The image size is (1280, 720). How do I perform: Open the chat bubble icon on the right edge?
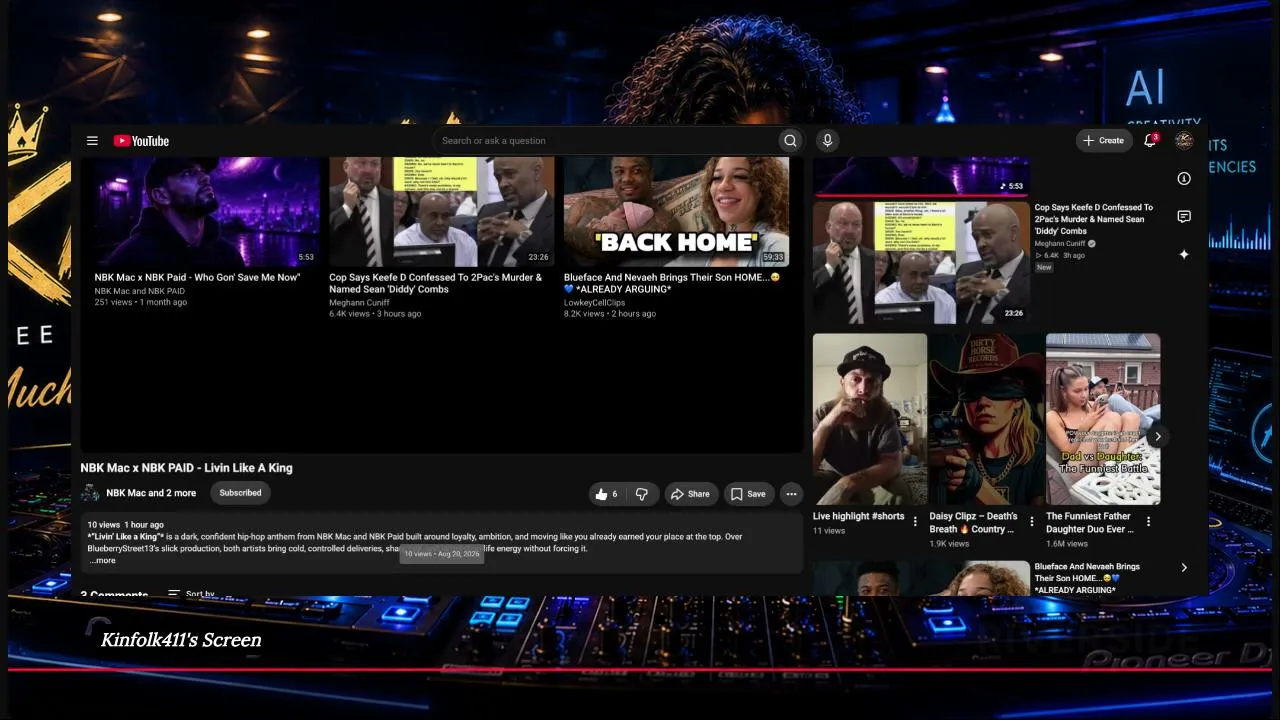click(1184, 217)
